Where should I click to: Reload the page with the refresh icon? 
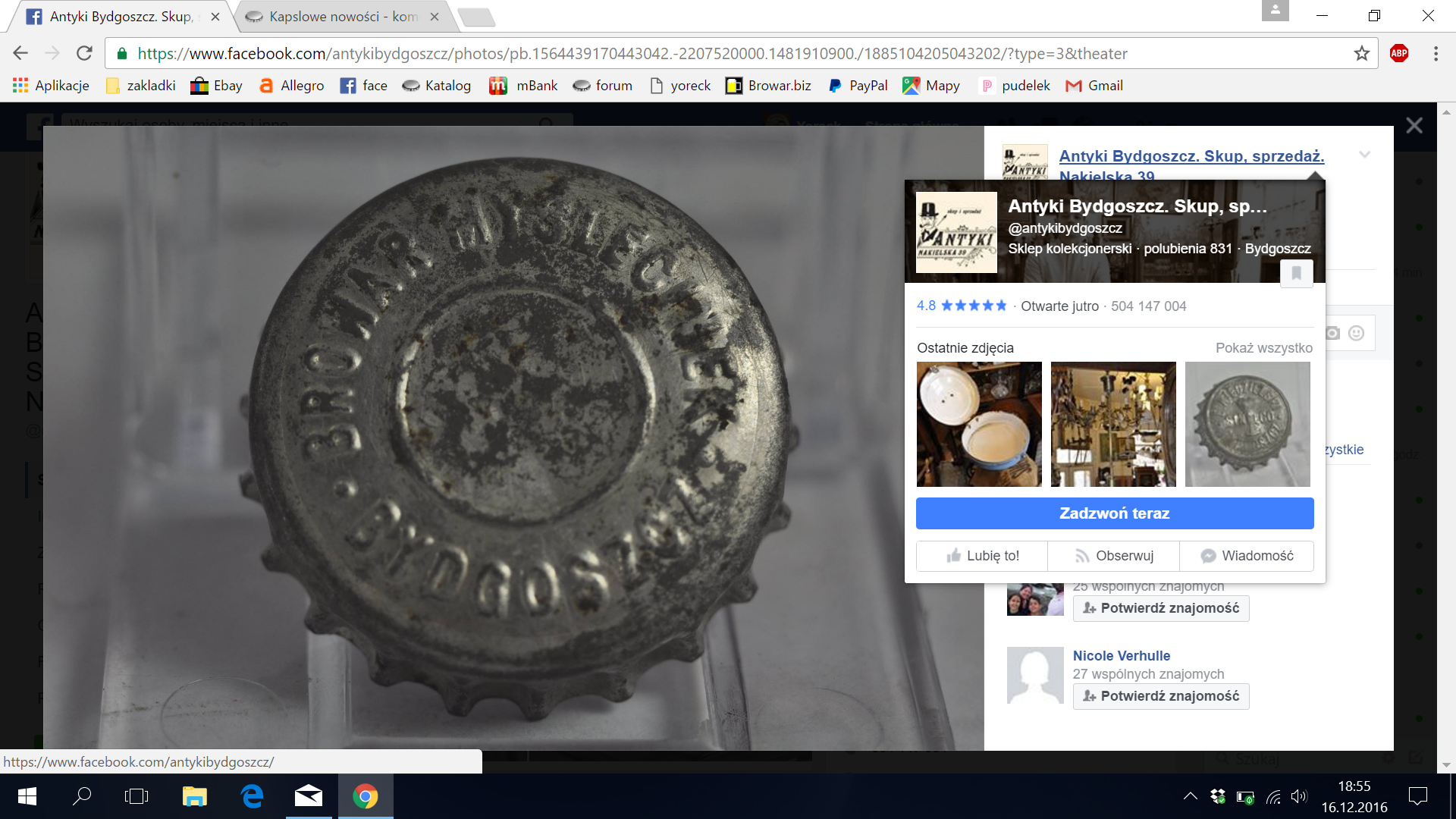(x=84, y=53)
